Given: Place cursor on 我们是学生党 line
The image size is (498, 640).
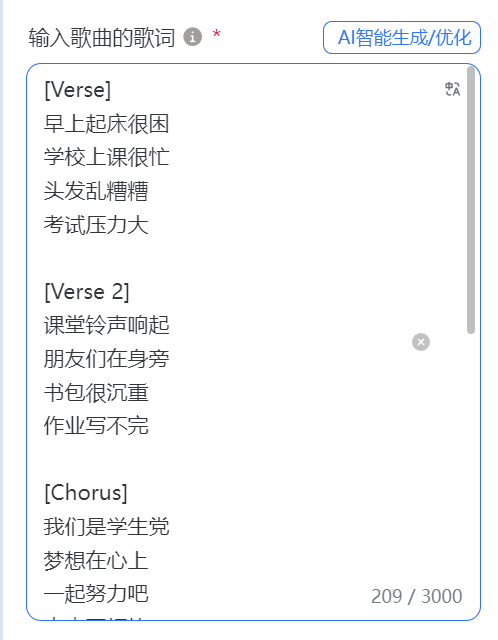Looking at the screenshot, I should point(106,527).
